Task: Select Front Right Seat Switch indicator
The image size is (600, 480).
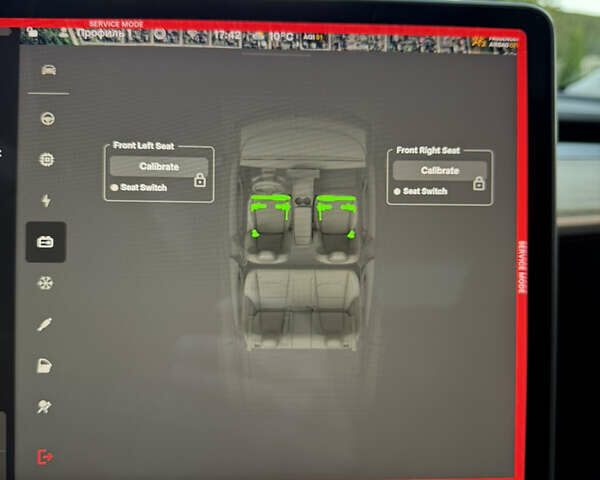Action: click(397, 191)
